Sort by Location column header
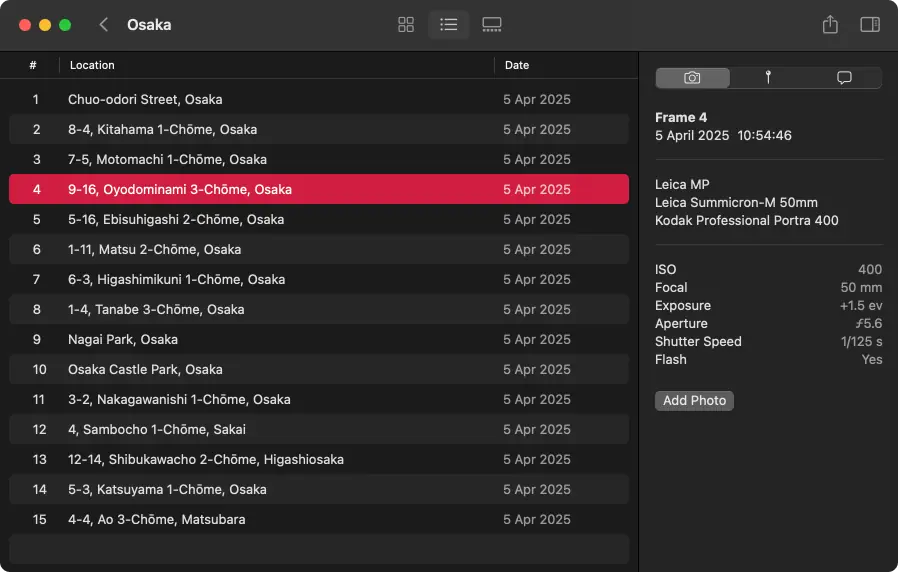The height and width of the screenshot is (572, 898). click(92, 65)
